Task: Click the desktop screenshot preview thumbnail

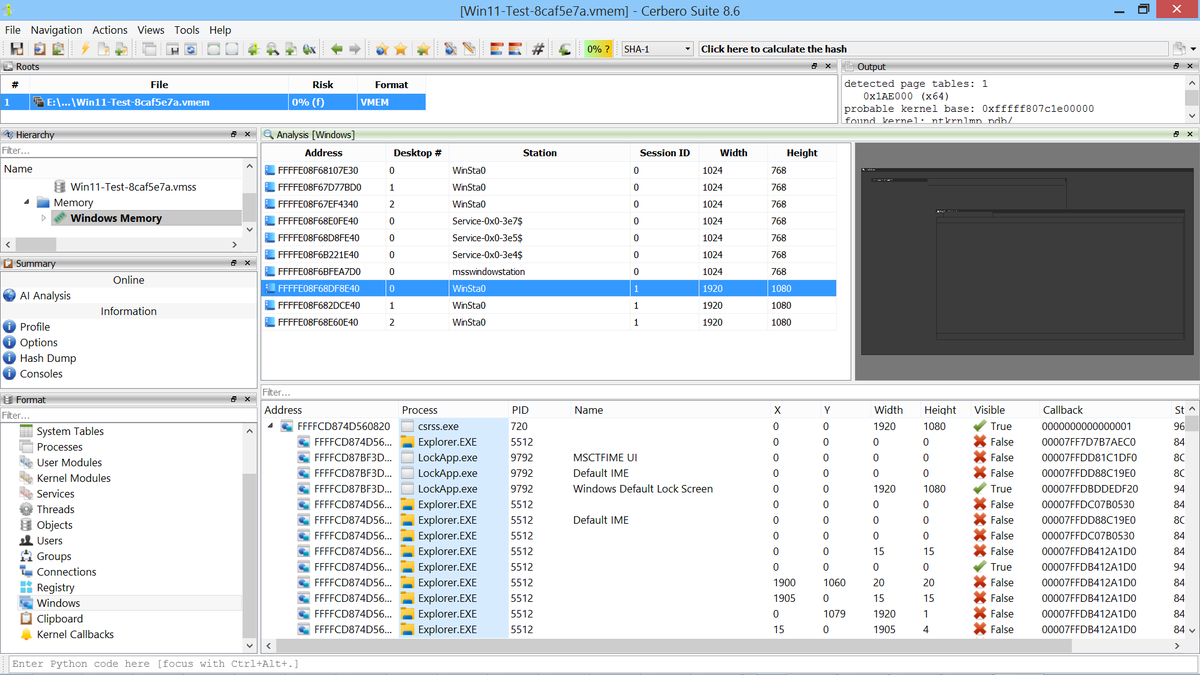Action: pos(1027,262)
